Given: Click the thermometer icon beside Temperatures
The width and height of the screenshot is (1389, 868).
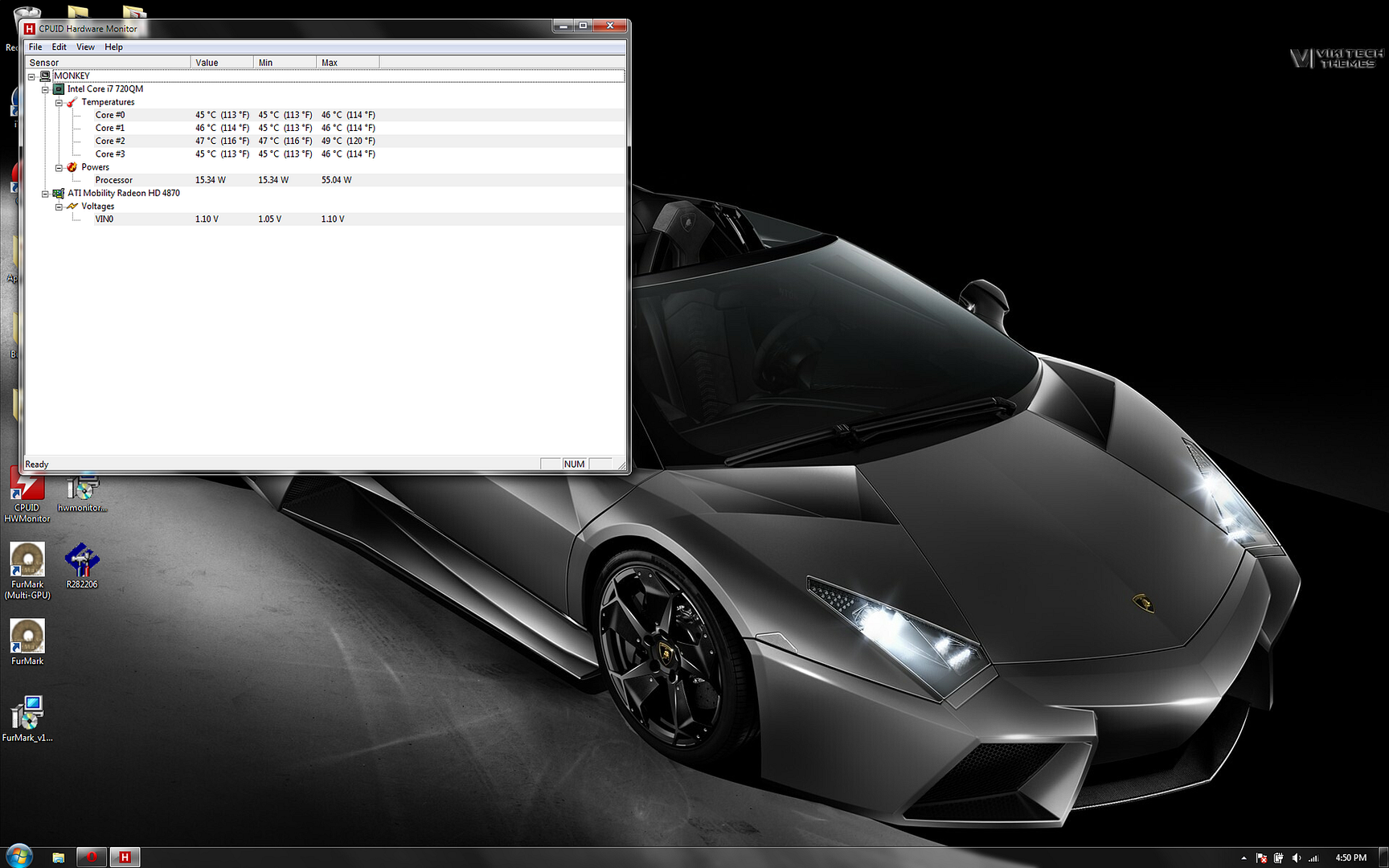Looking at the screenshot, I should click(x=72, y=102).
